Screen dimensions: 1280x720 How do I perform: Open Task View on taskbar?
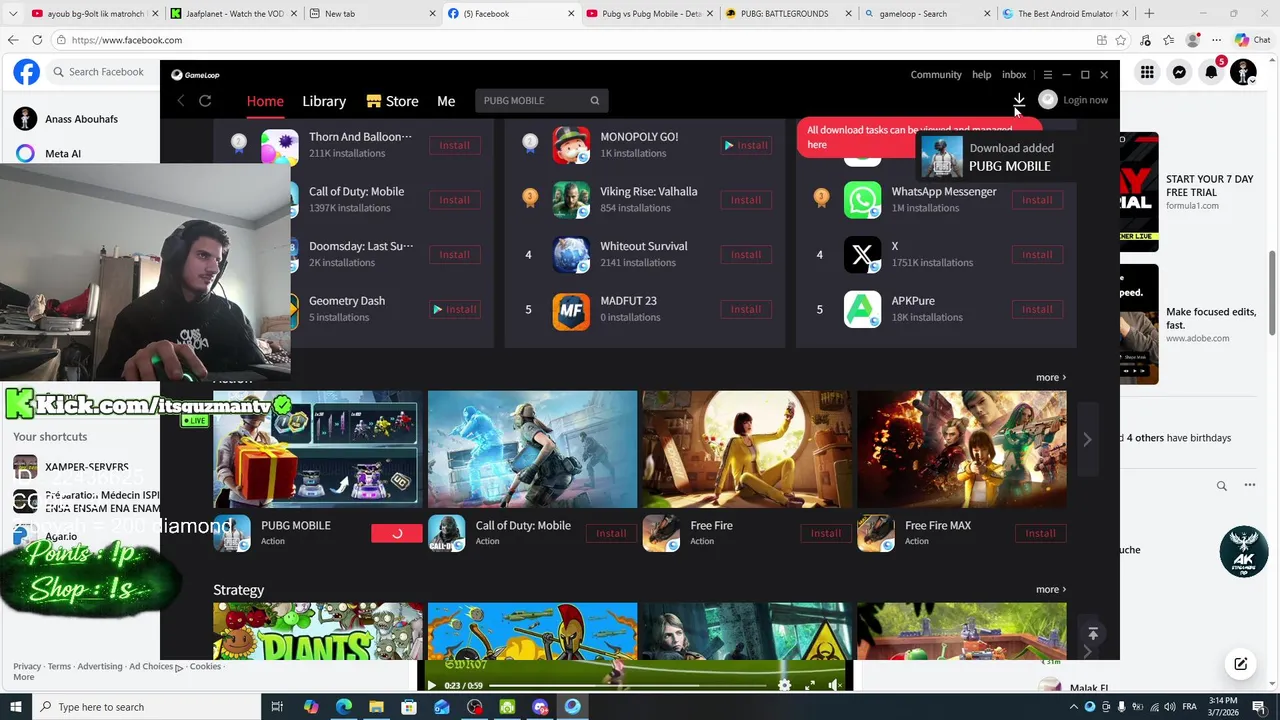pos(278,707)
